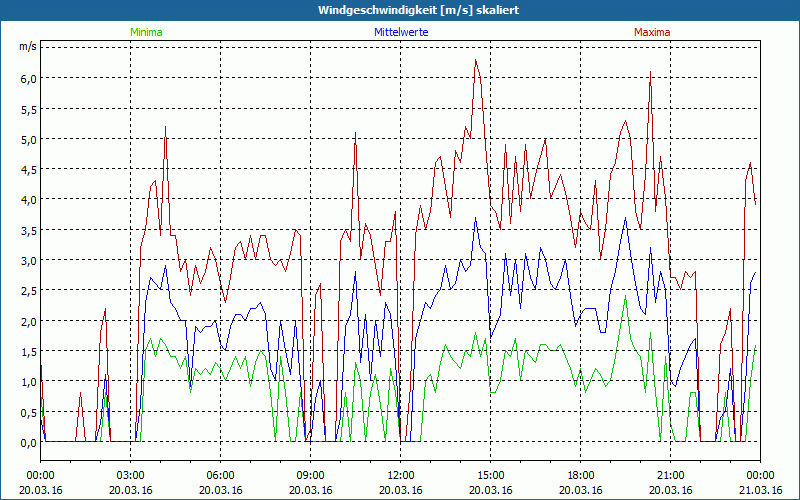The height and width of the screenshot is (500, 800).
Task: Click the '4,5' y-axis value
Action: [x=28, y=170]
